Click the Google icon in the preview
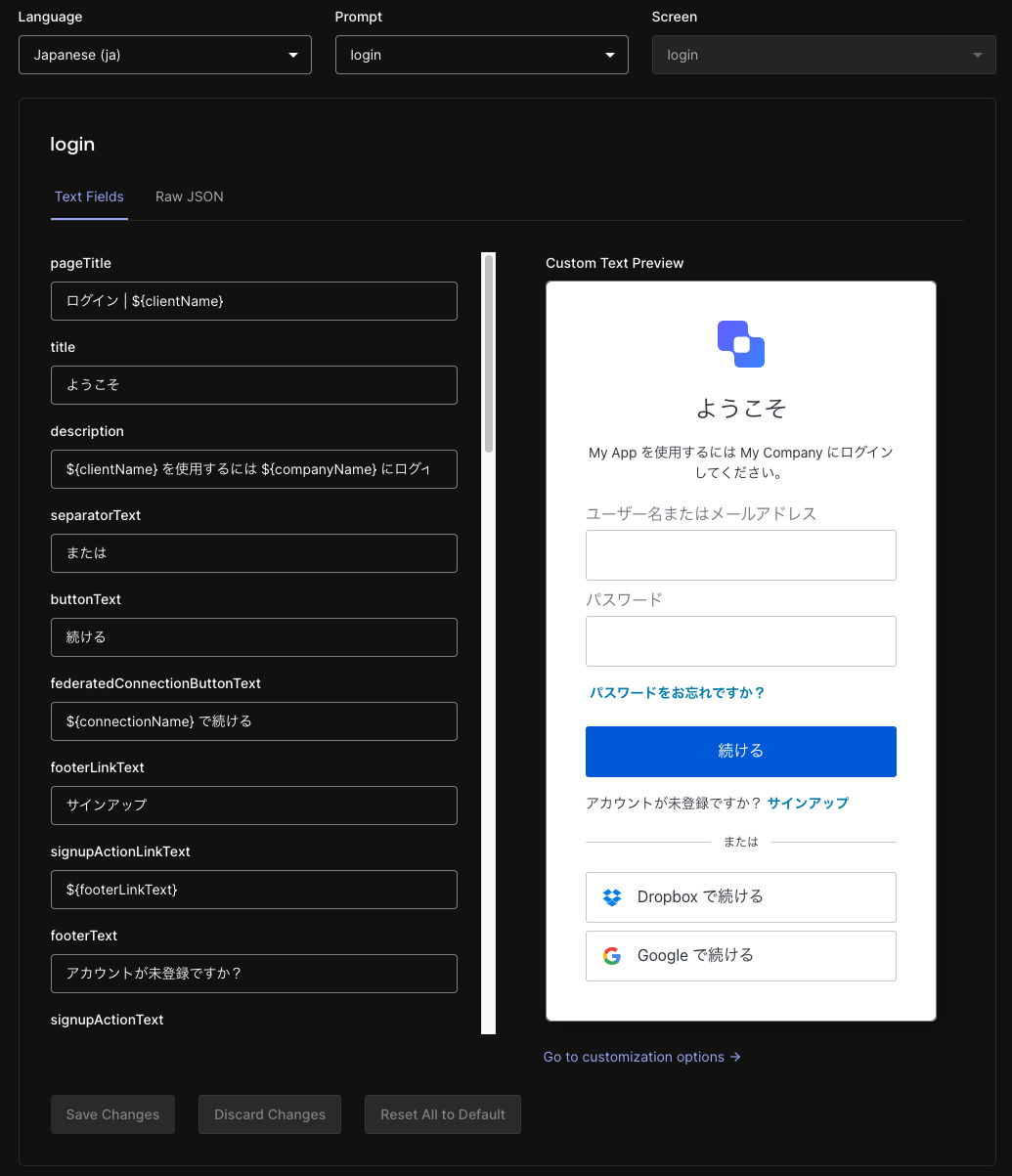The height and width of the screenshot is (1176, 1012). coord(611,955)
